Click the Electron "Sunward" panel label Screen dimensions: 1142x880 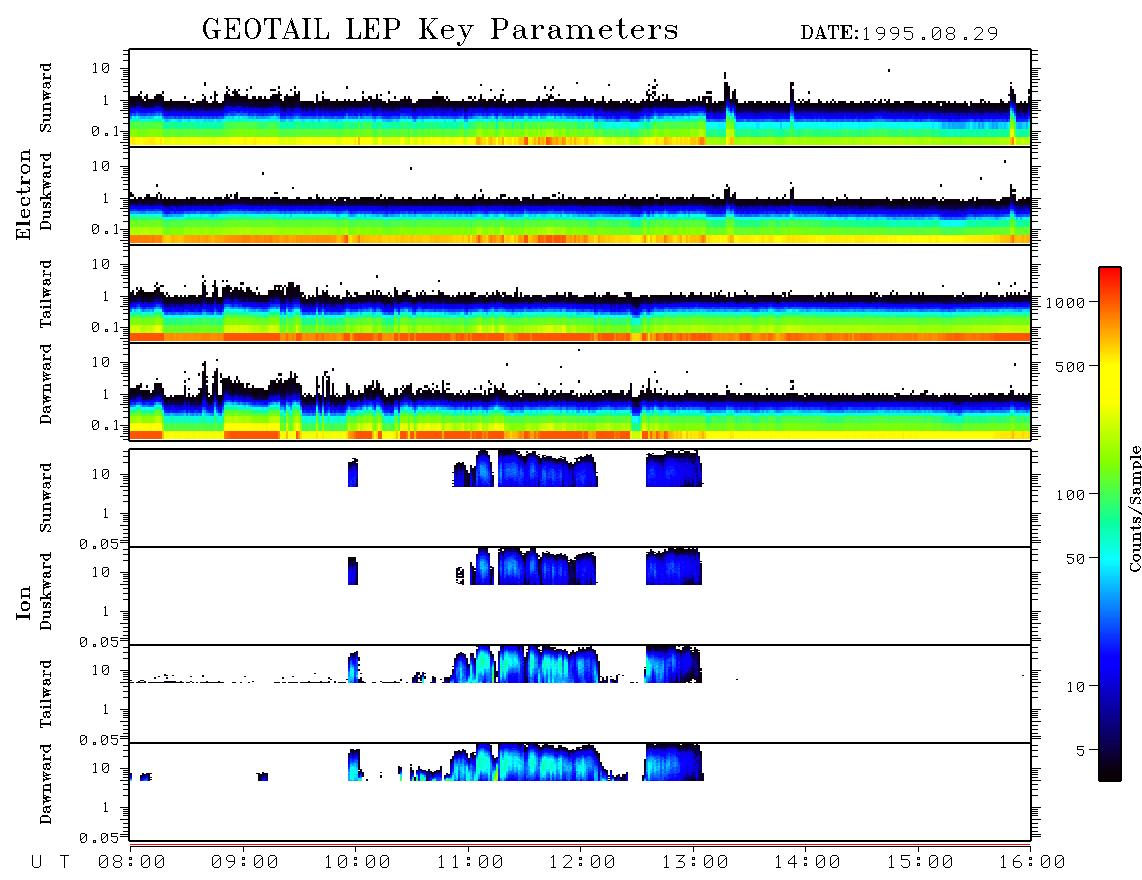(45, 98)
